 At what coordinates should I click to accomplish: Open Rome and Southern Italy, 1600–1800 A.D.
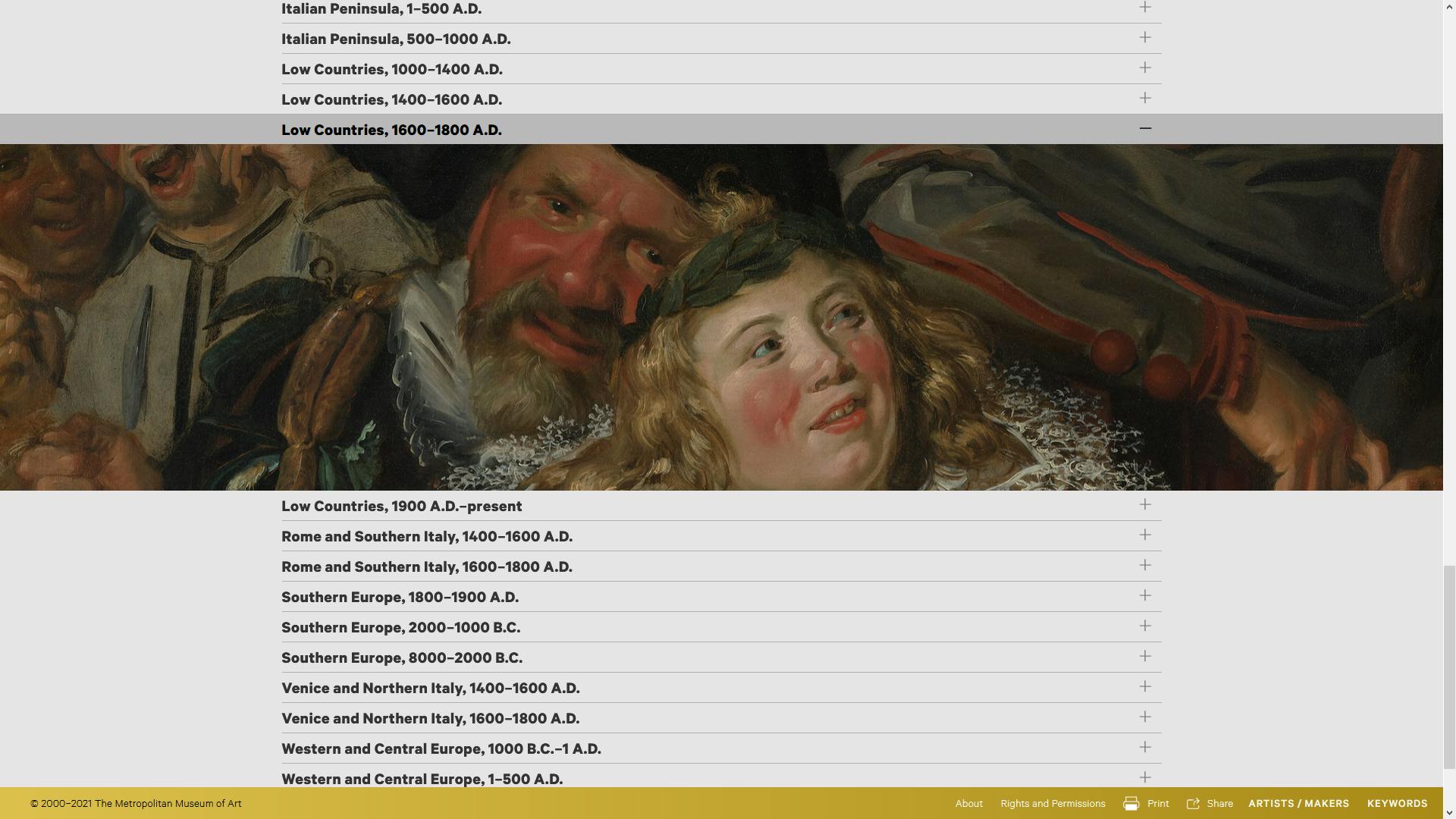coord(427,566)
